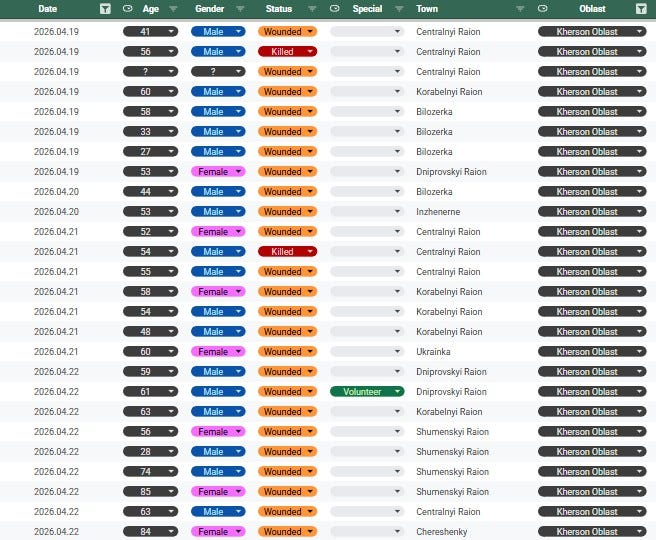Open the Female gender chip in the age 53 row
Screen dimensions: 656x540
(218, 172)
